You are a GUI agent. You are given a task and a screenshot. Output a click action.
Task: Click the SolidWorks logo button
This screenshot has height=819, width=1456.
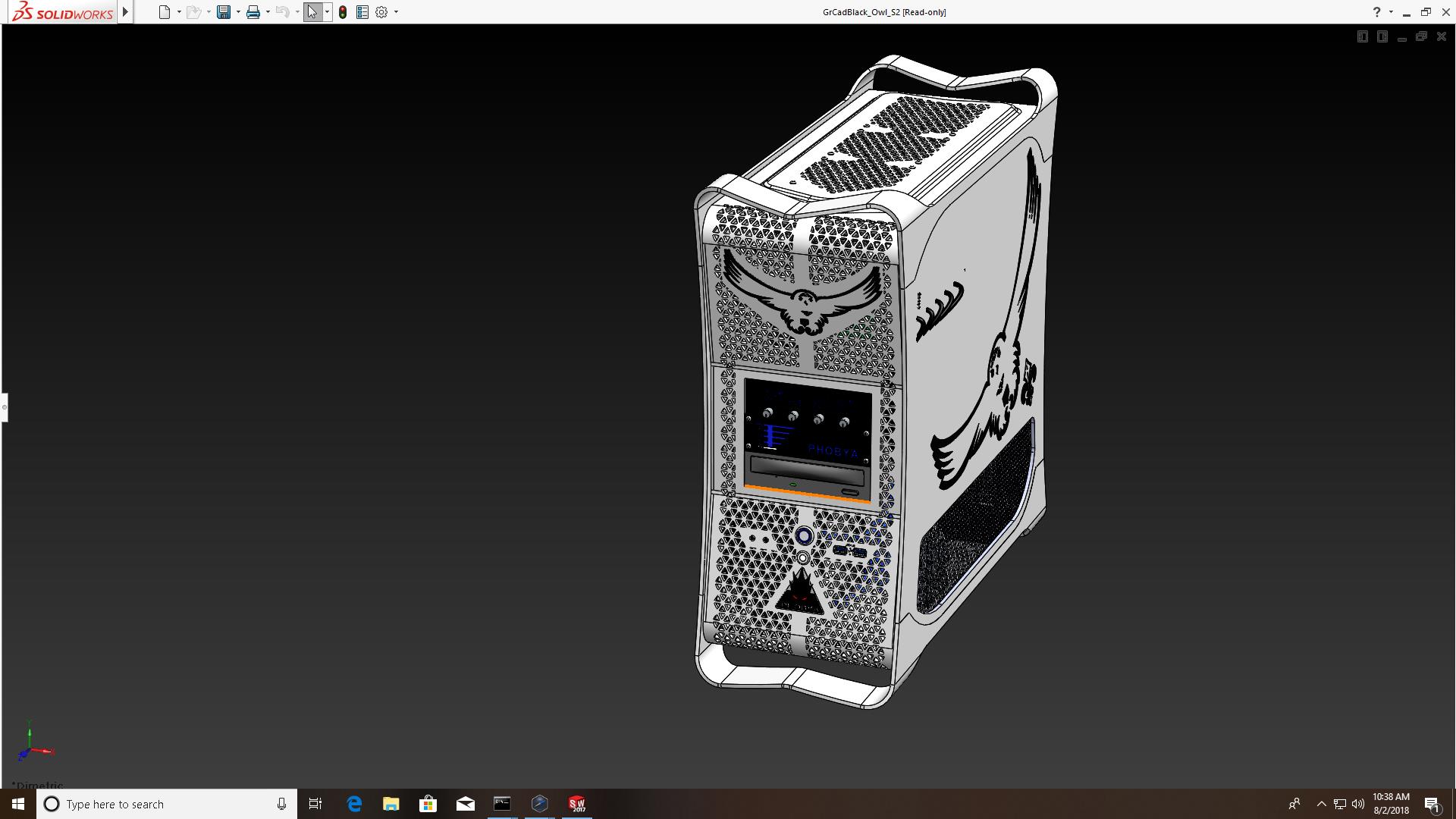click(x=62, y=12)
